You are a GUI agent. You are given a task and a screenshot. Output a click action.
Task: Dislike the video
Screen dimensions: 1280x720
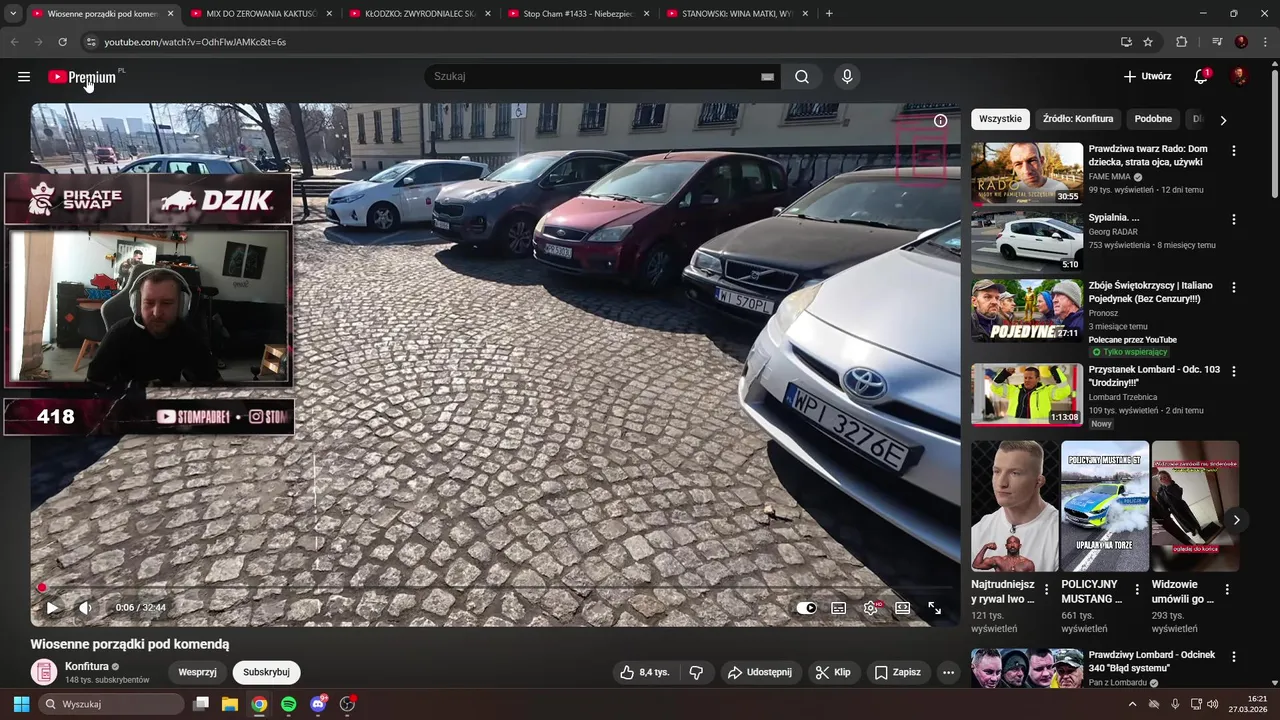click(x=697, y=673)
